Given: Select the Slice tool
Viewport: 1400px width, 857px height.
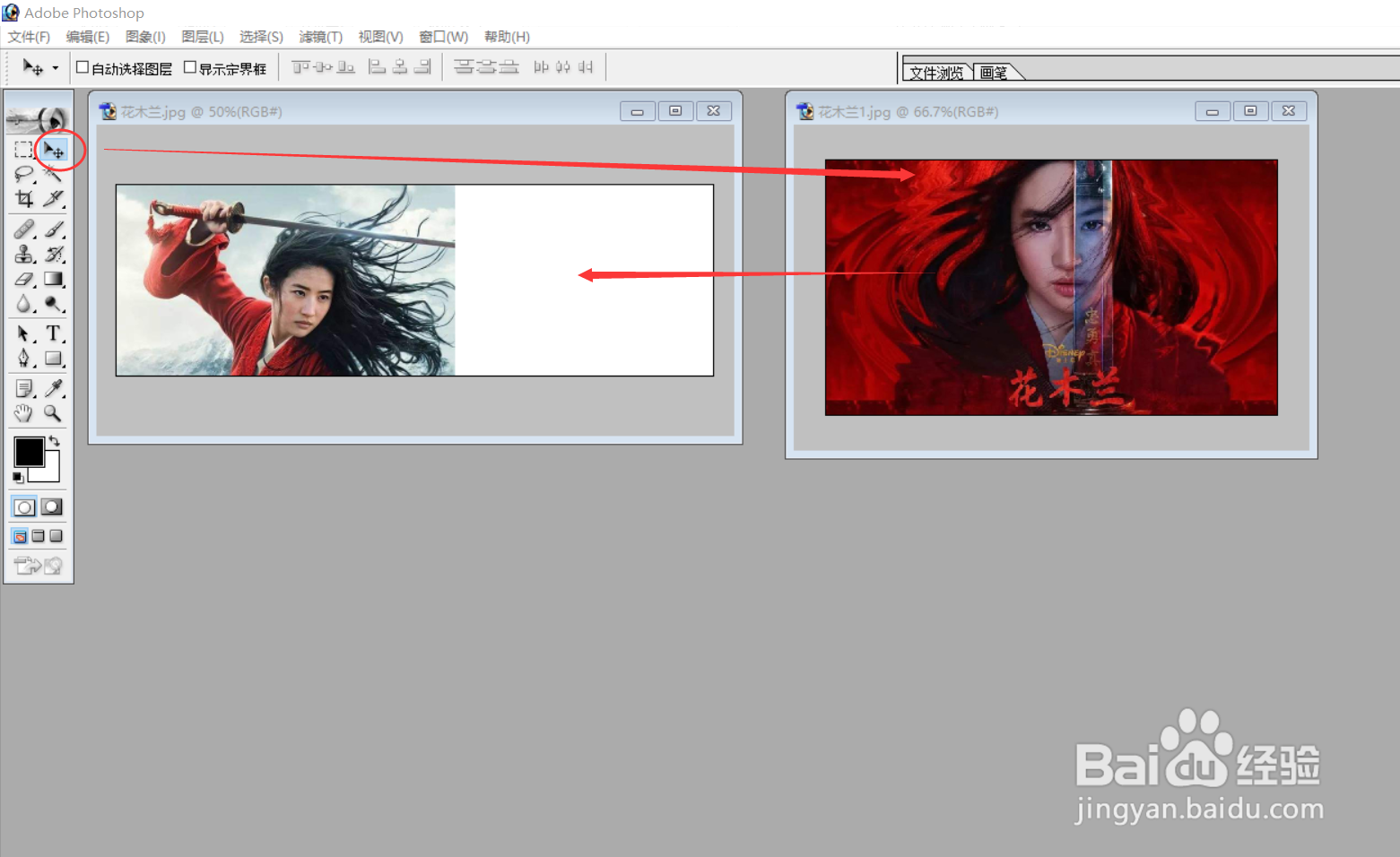Looking at the screenshot, I should (x=54, y=199).
